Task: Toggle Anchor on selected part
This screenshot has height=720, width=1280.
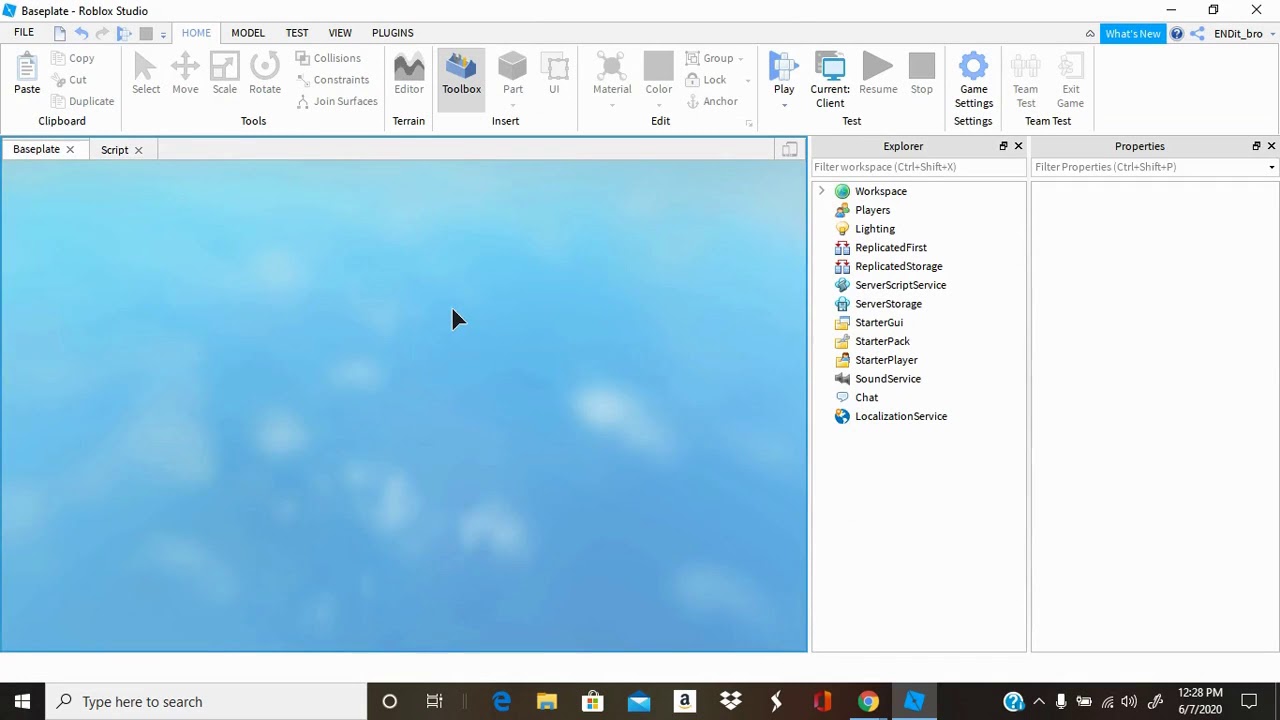Action: 712,101
